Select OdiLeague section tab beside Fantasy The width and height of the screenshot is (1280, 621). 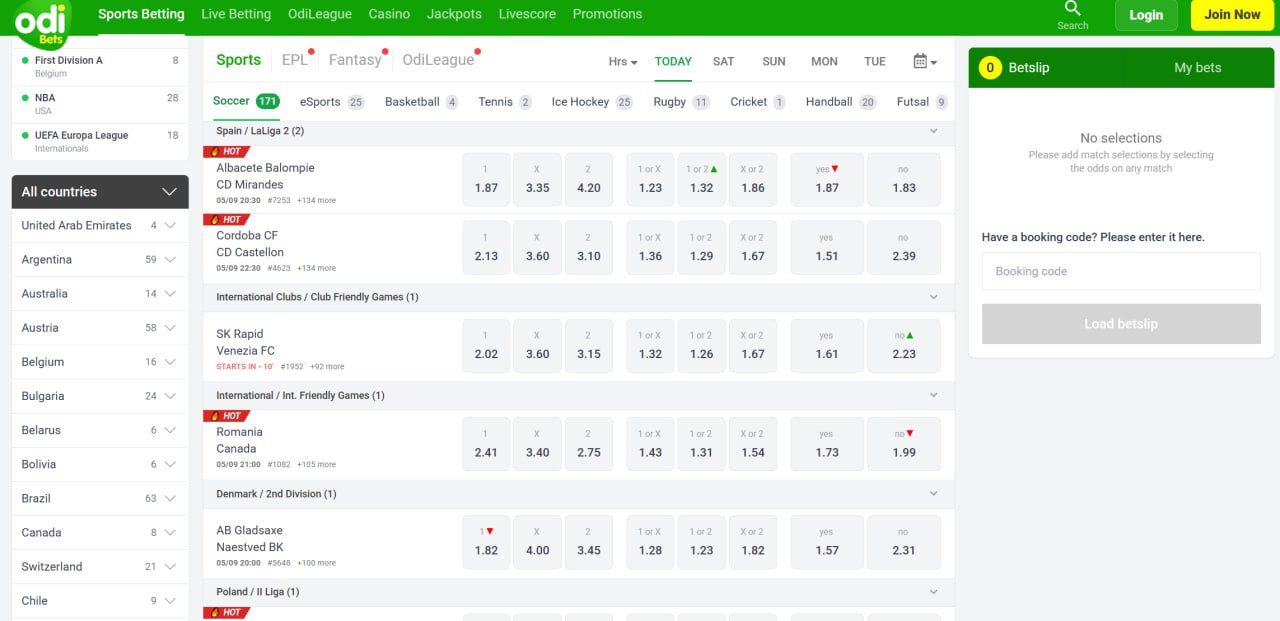coord(438,60)
